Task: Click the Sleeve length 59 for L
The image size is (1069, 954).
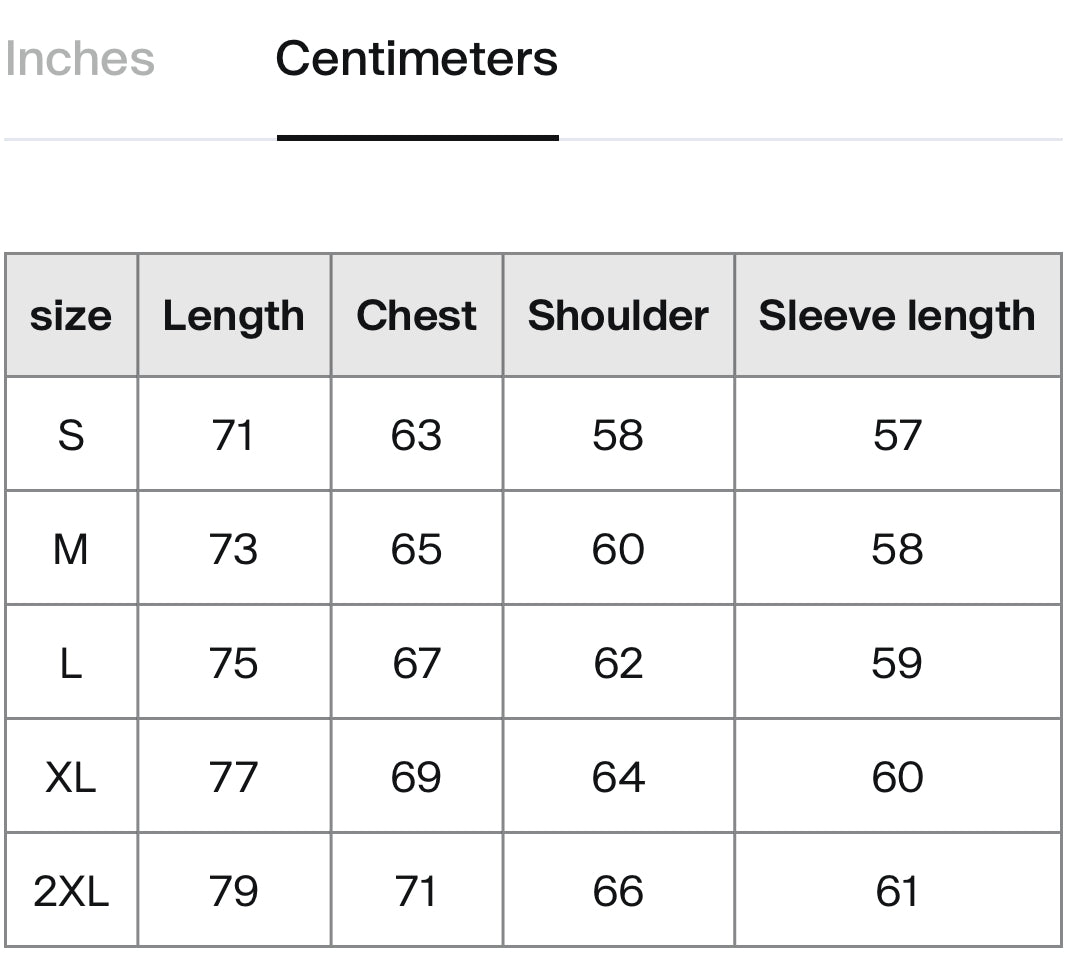Action: [x=897, y=663]
